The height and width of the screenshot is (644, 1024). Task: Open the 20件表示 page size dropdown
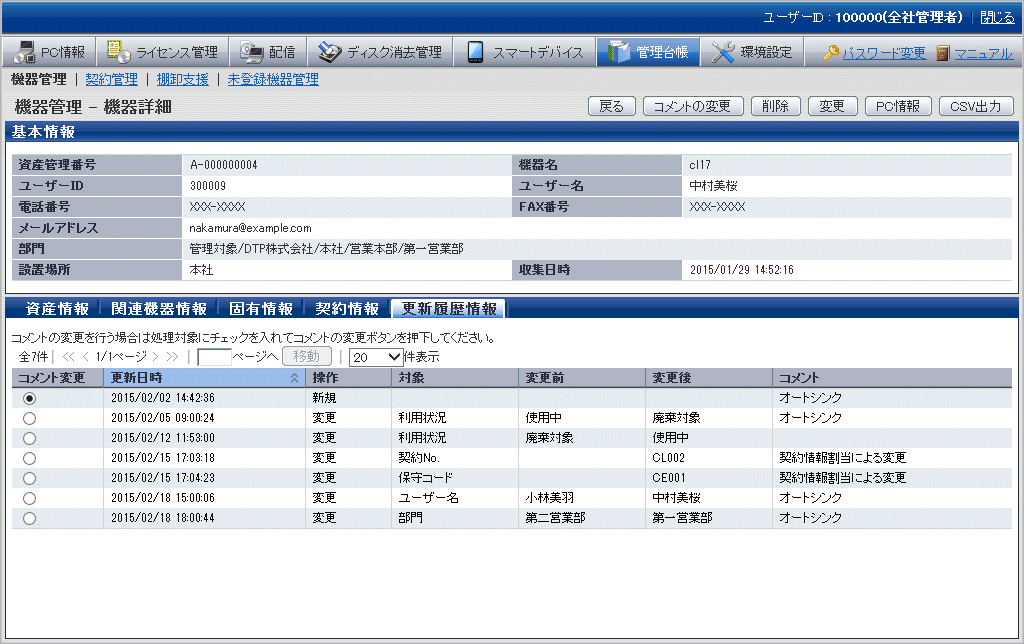tap(376, 356)
